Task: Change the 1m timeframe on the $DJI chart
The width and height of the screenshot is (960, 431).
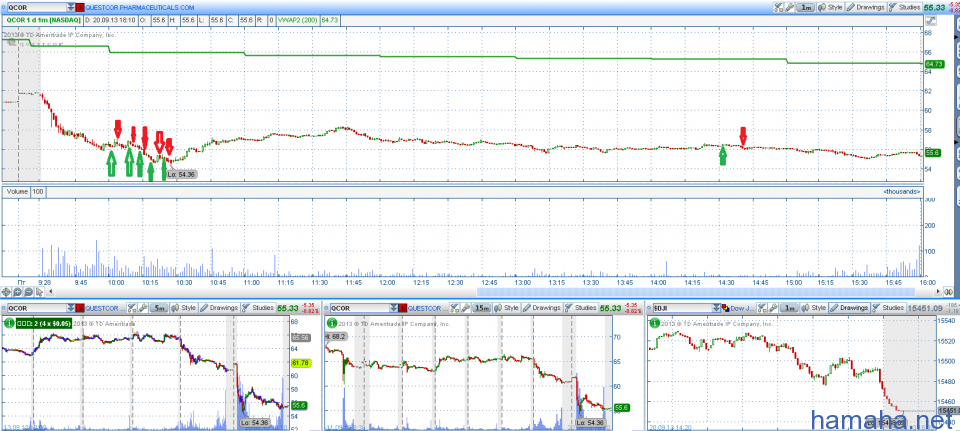Action: pos(789,308)
